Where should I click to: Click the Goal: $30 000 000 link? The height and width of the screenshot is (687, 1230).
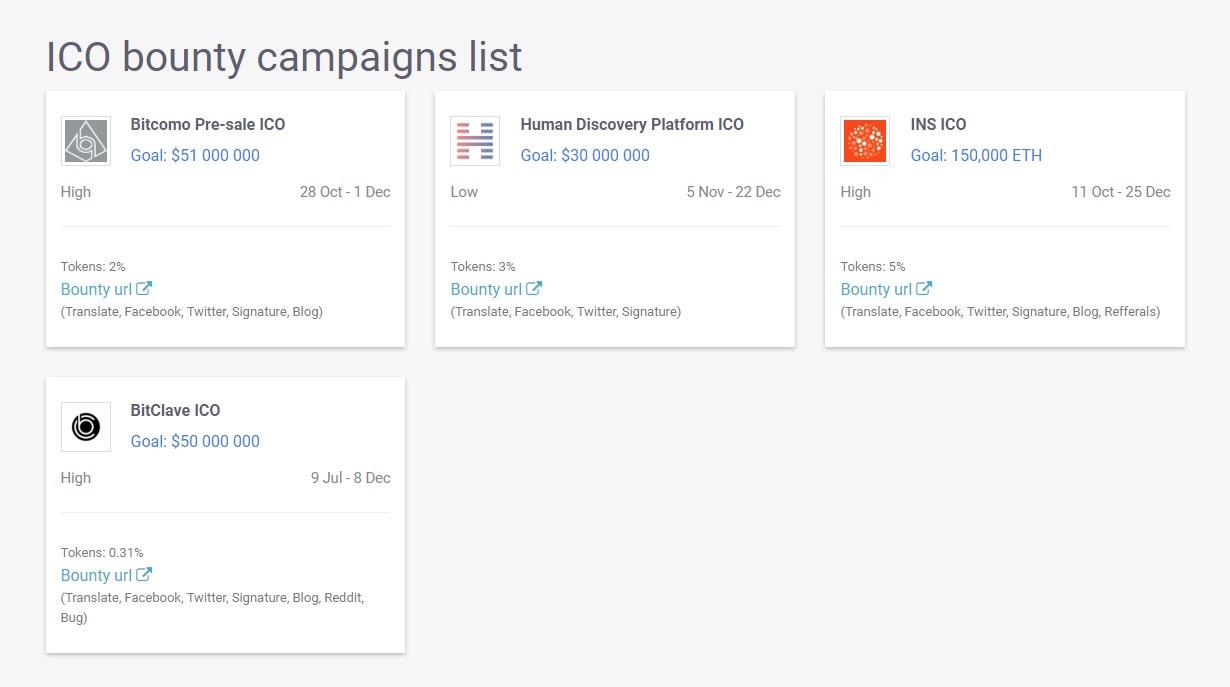pyautogui.click(x=585, y=156)
